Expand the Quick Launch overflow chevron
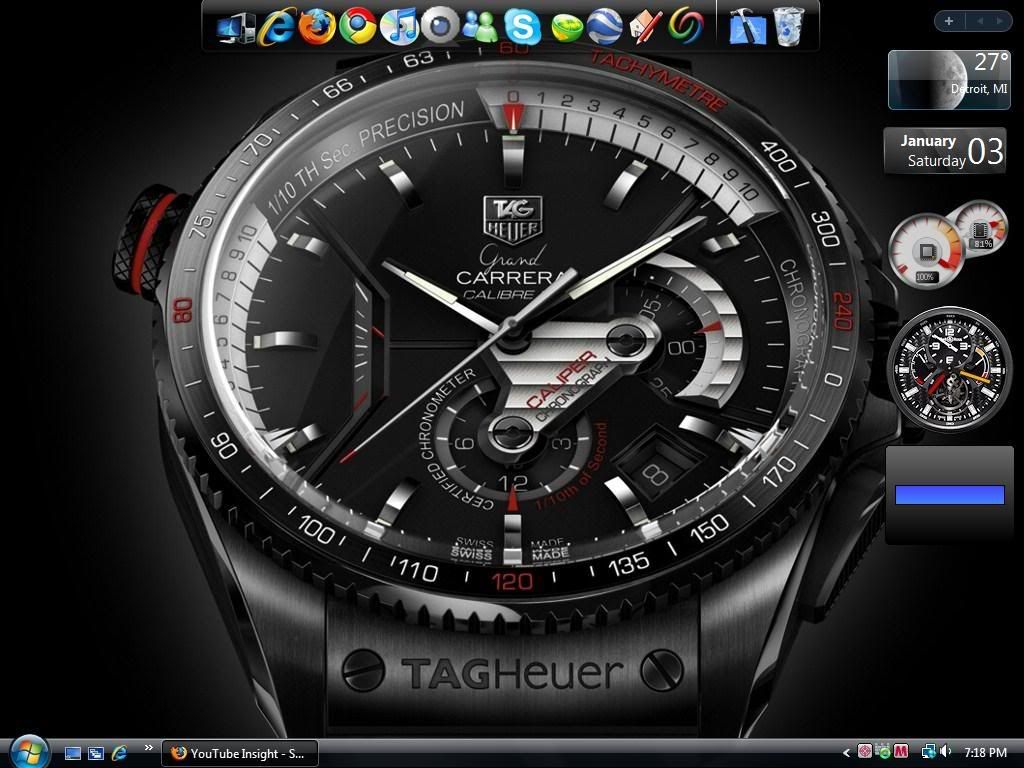 tap(149, 748)
